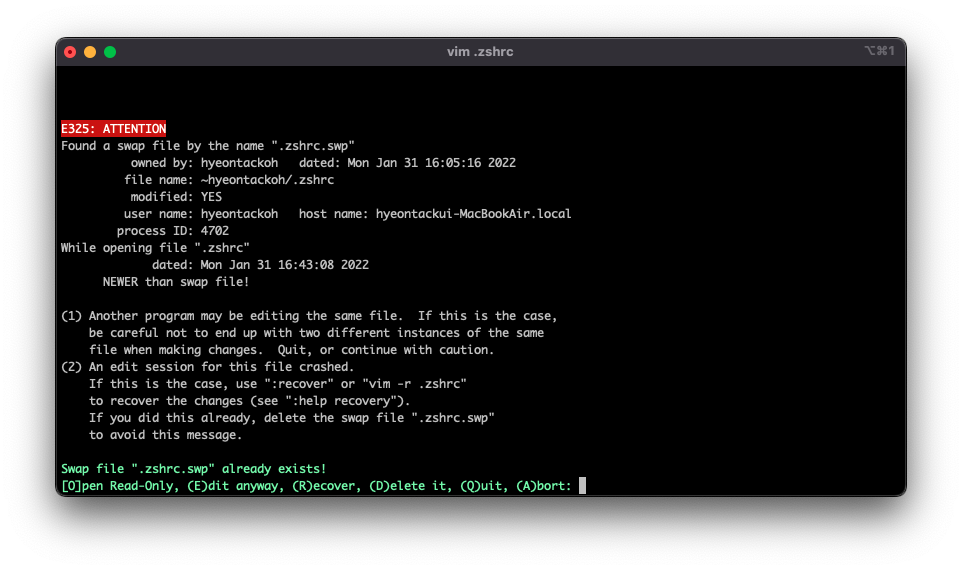Click the ":help recovery" line

[x=250, y=401]
